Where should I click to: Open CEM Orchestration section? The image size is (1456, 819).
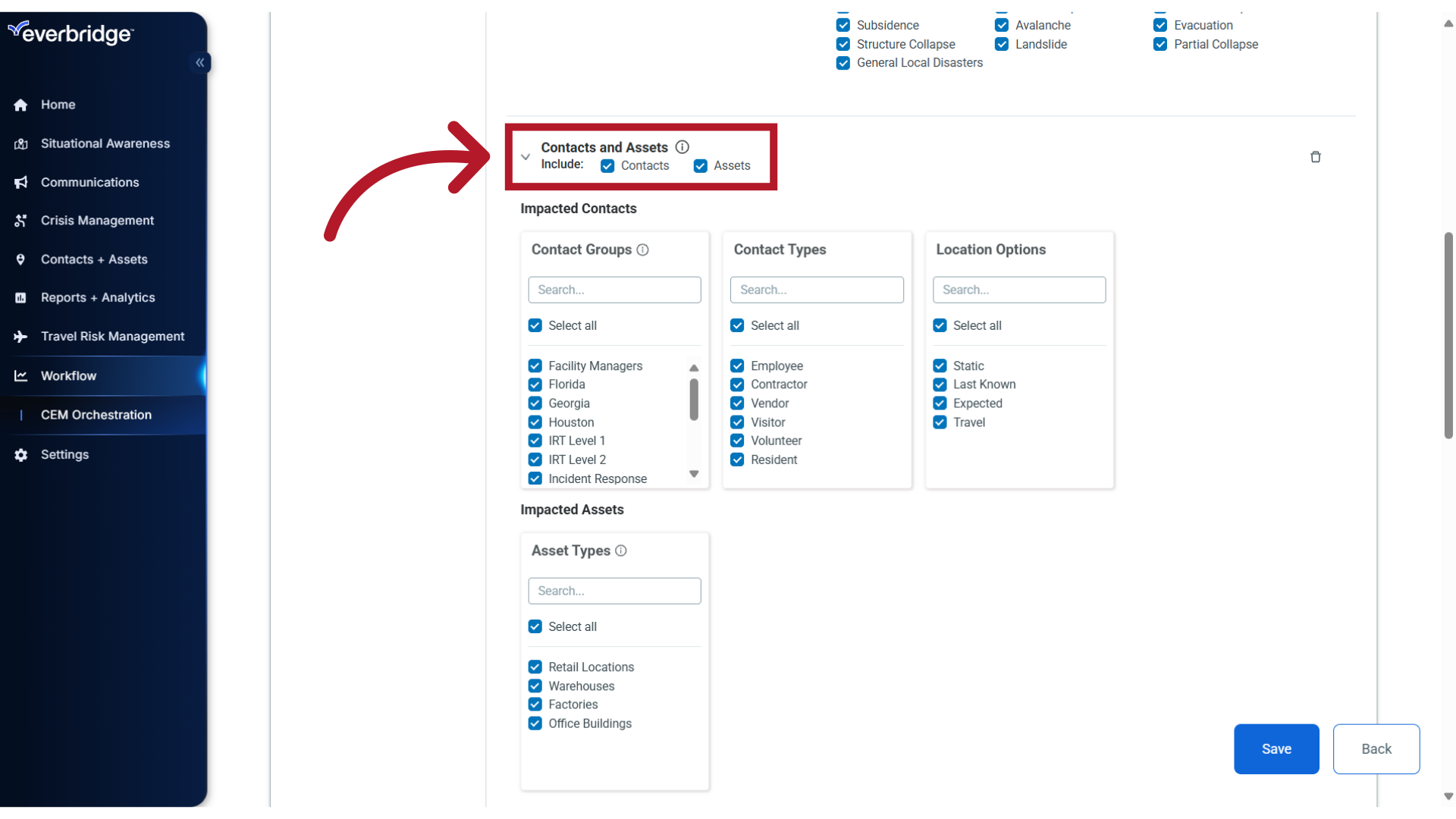click(x=97, y=414)
